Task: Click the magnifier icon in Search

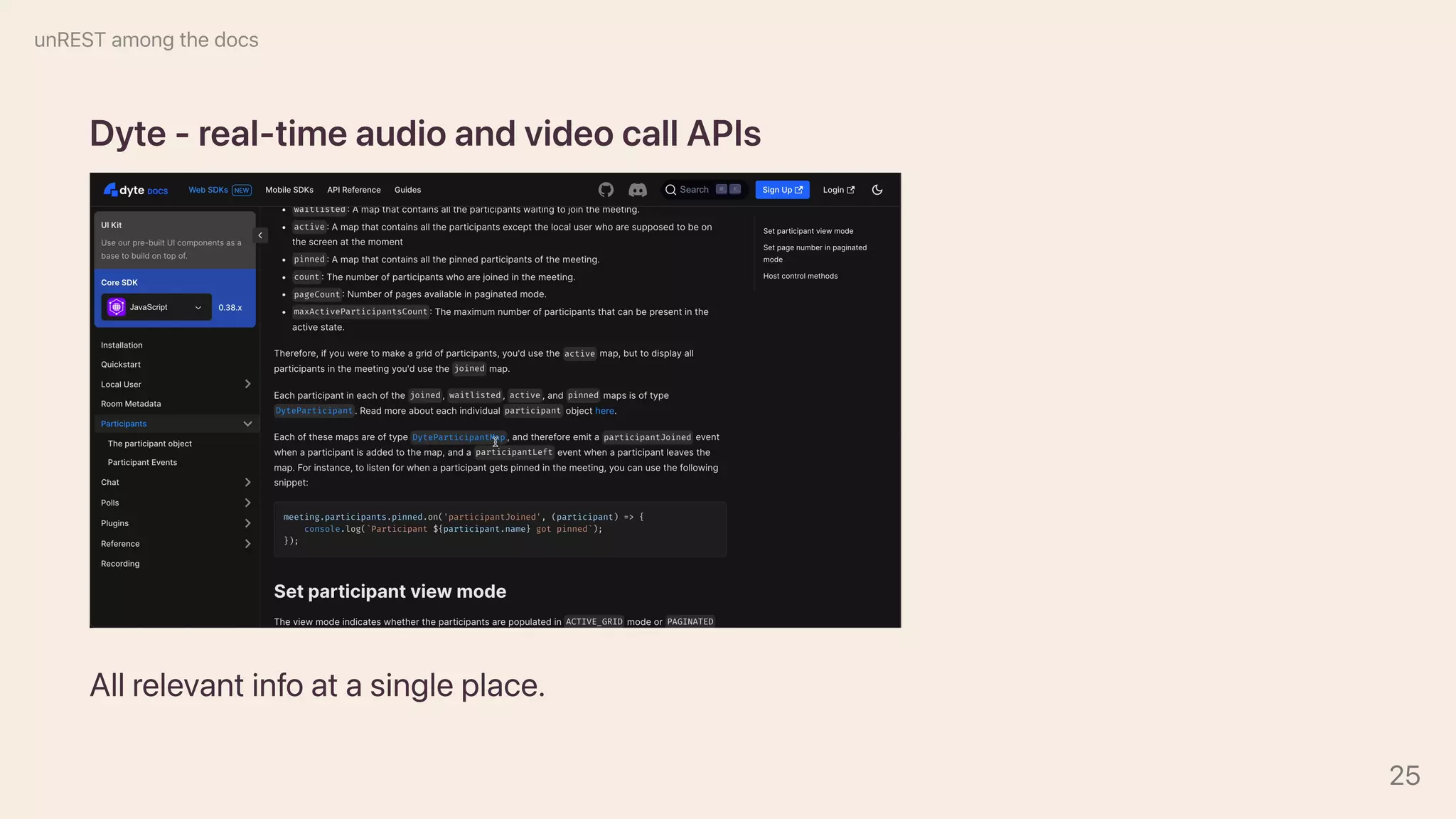Action: (x=670, y=190)
